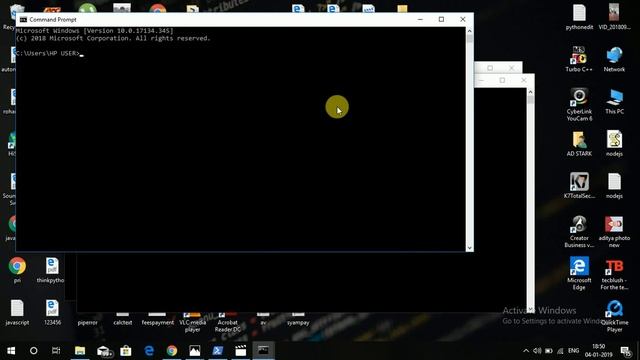Select the feespayment desktop item label
640x360 pixels.
158,322
